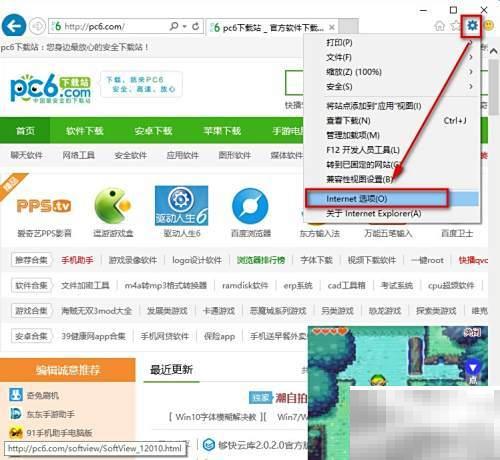Viewport: 500px width, 460px height.
Task: Open the 安全软件 category link
Action: click(x=130, y=155)
